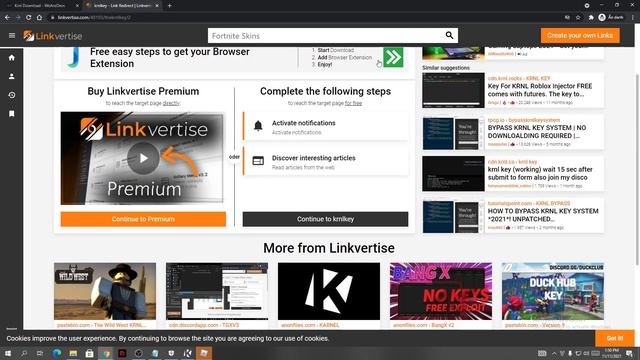Screen dimensions: 640x360
Task: Bookmark this page with star icon
Action: pyautogui.click(x=578, y=18)
